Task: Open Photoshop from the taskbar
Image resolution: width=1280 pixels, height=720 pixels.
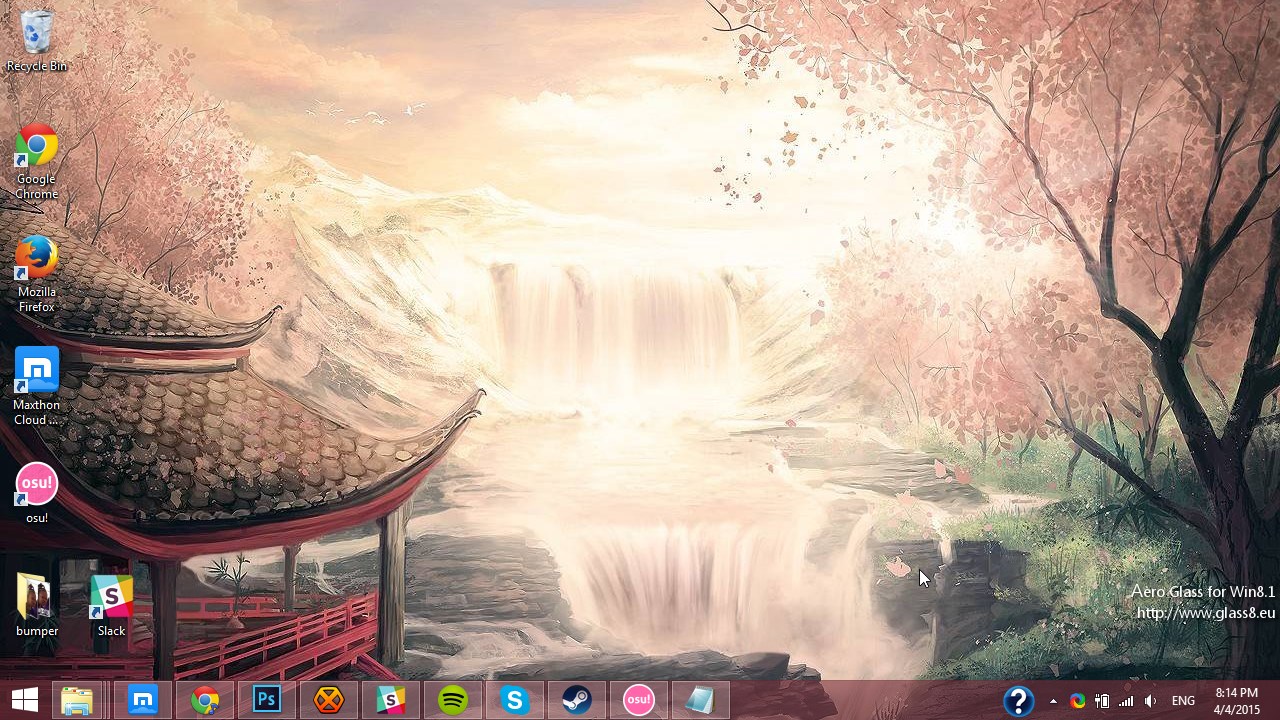Action: [267, 701]
